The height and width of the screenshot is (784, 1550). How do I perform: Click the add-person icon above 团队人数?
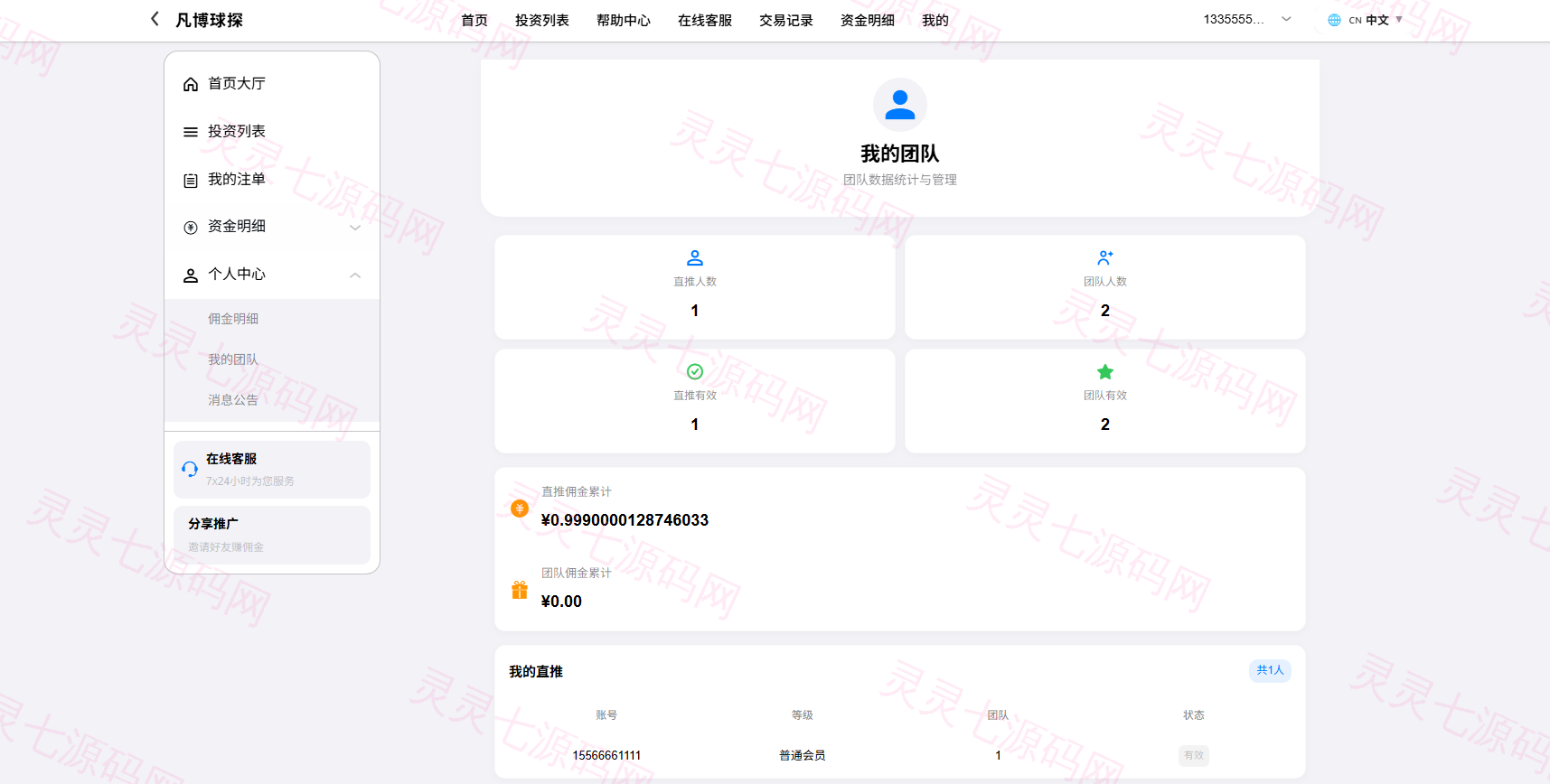(x=1105, y=258)
